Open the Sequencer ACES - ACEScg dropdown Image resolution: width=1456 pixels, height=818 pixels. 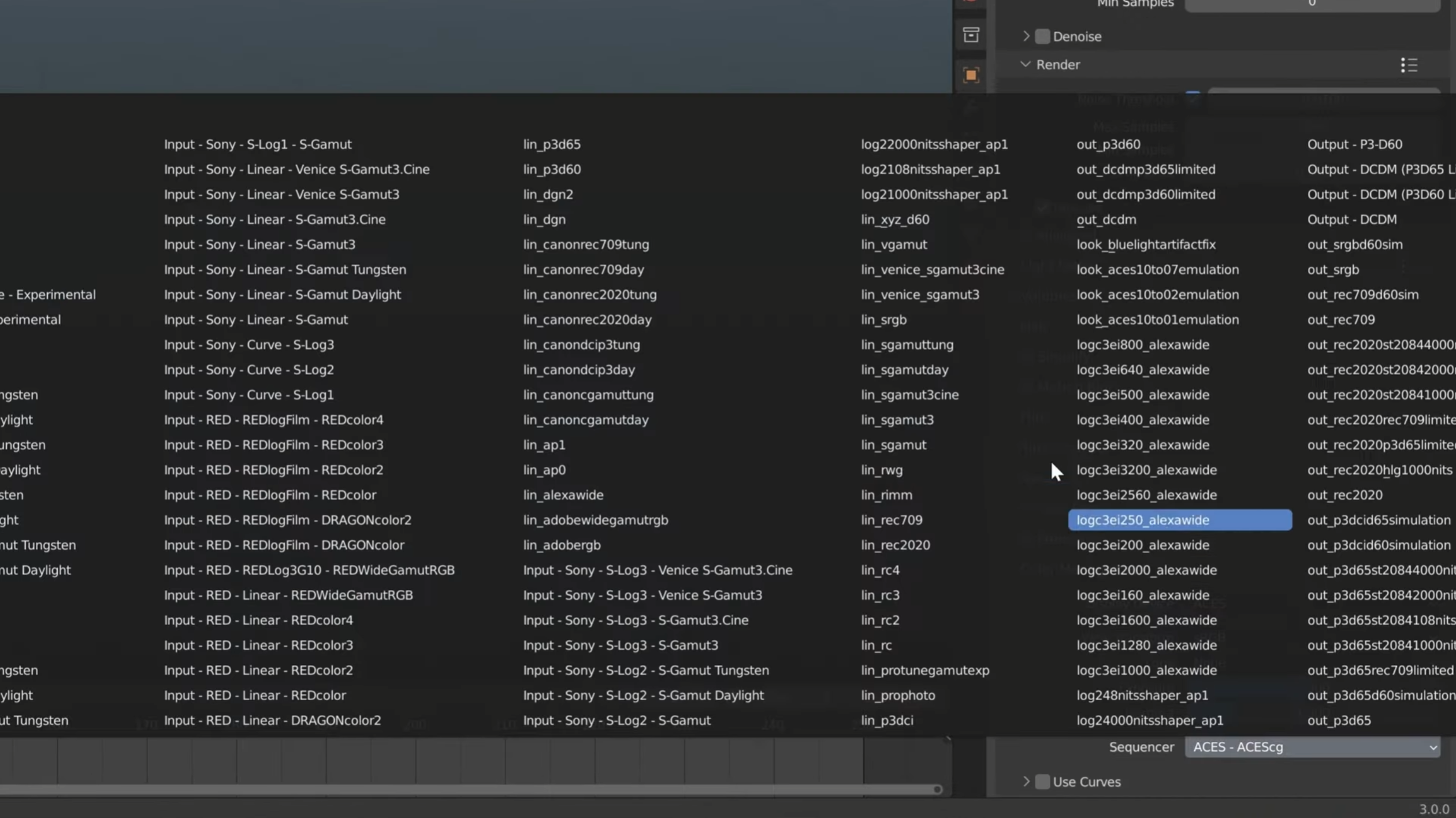coord(1312,747)
